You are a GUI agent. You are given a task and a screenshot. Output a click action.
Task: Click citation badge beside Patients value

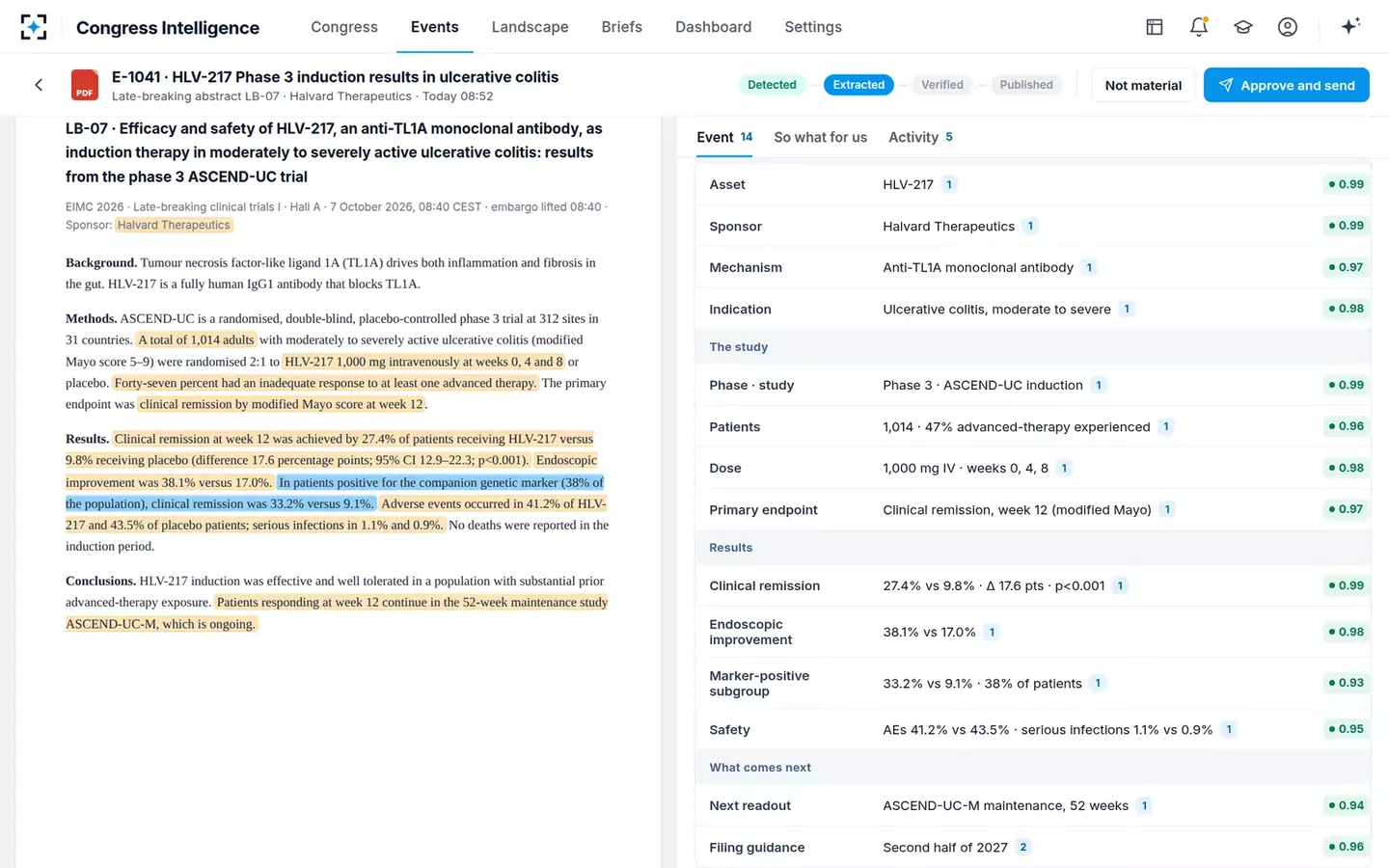point(1166,426)
